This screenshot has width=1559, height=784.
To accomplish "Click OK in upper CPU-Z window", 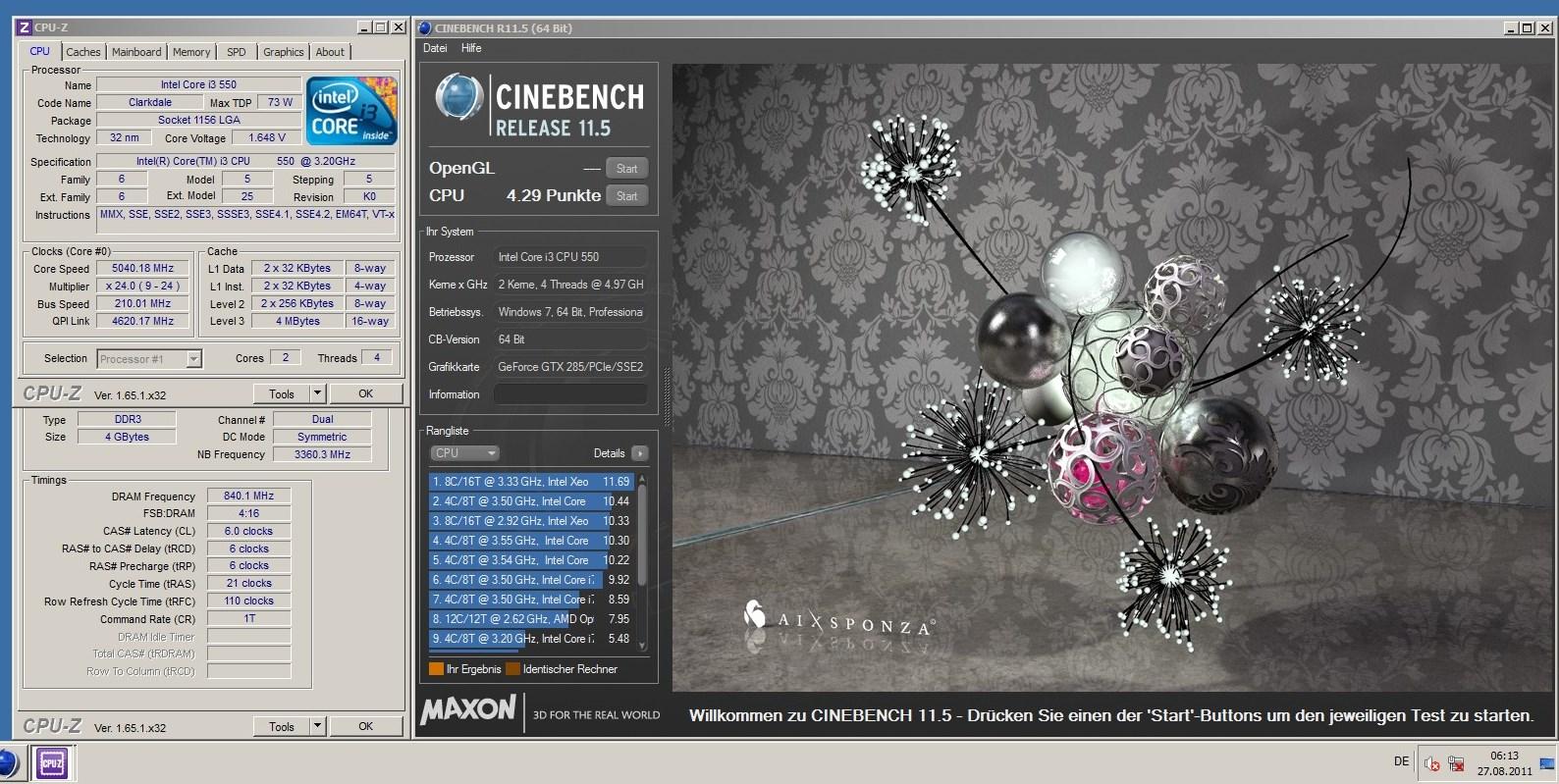I will tap(365, 393).
